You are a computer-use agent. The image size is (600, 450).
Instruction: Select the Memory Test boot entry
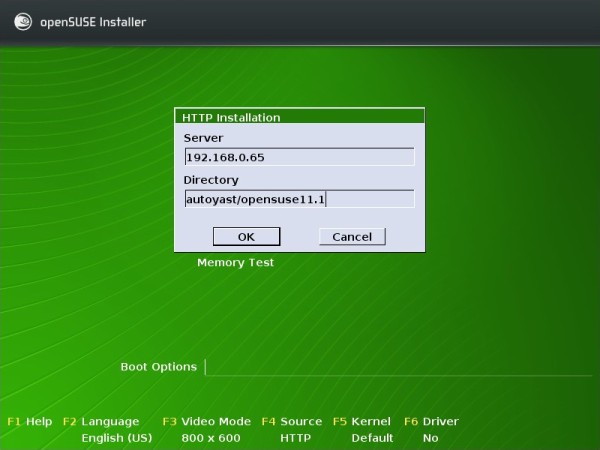click(x=235, y=262)
